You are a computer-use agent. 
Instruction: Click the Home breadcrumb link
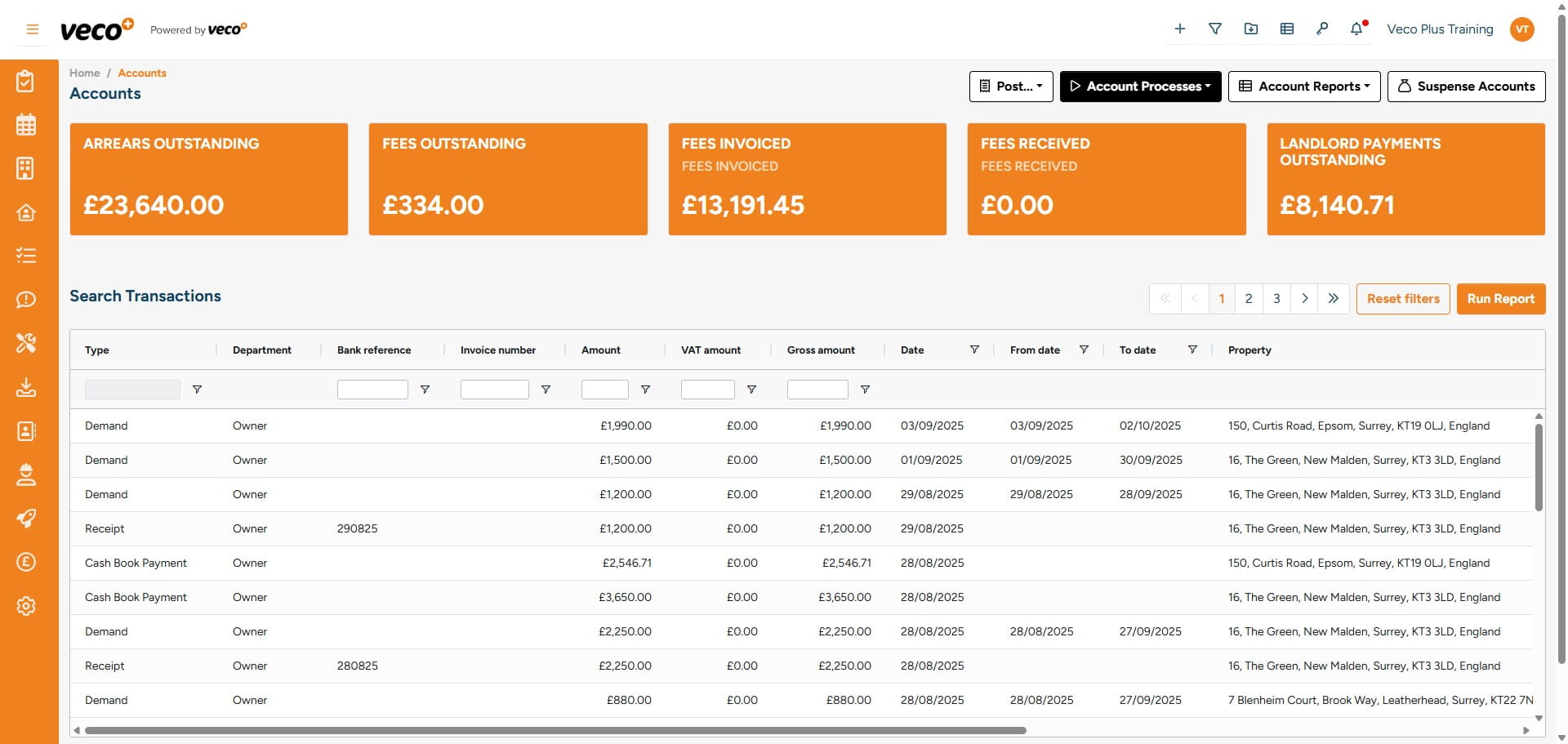[84, 73]
